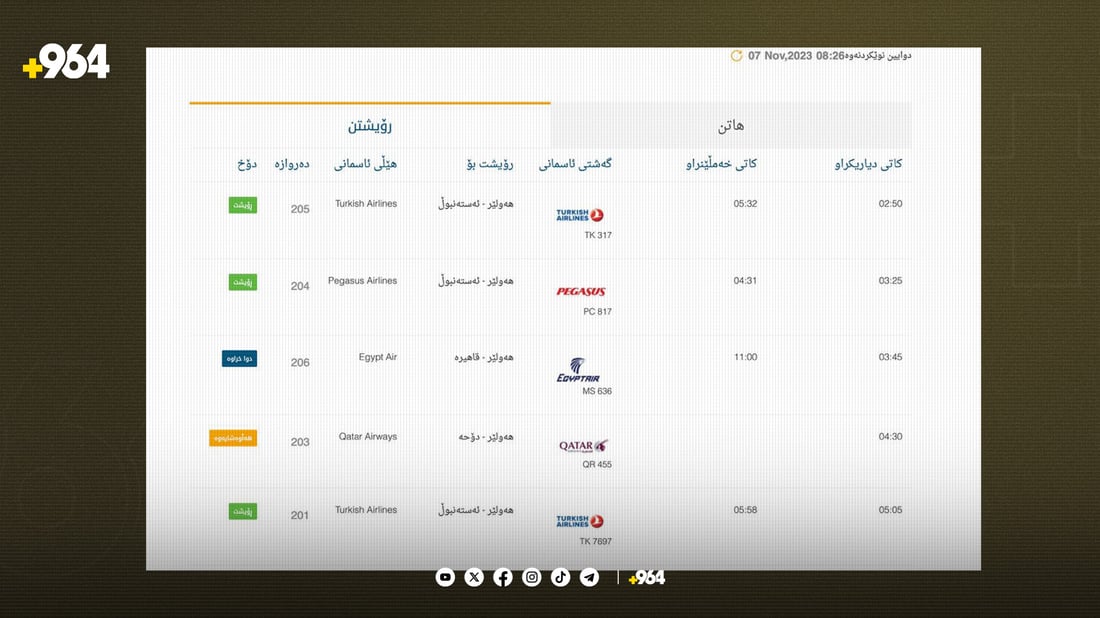Image resolution: width=1100 pixels, height=618 pixels.
Task: Click the green departed badge for flight 205
Action: pyautogui.click(x=241, y=204)
